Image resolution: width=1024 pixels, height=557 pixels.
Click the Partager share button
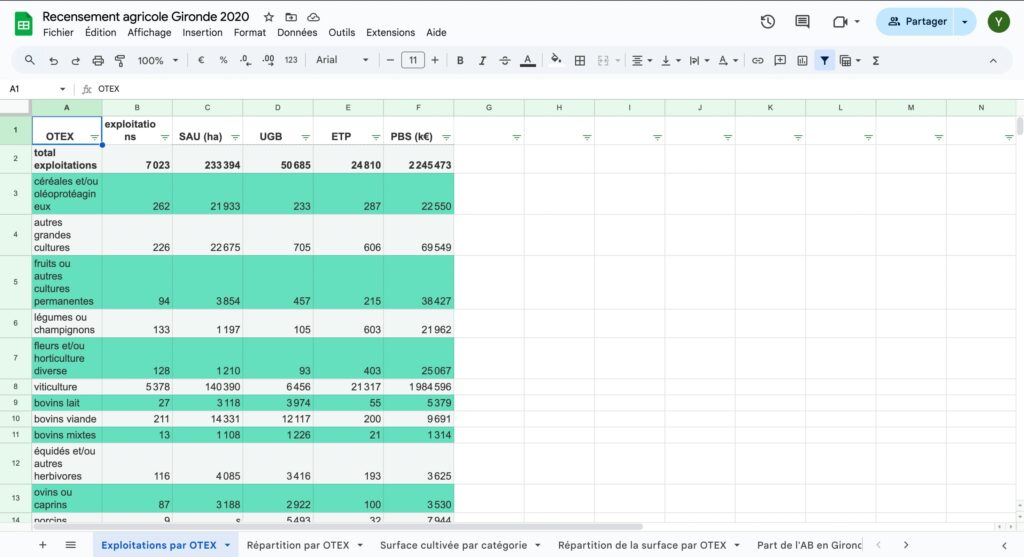tap(914, 22)
